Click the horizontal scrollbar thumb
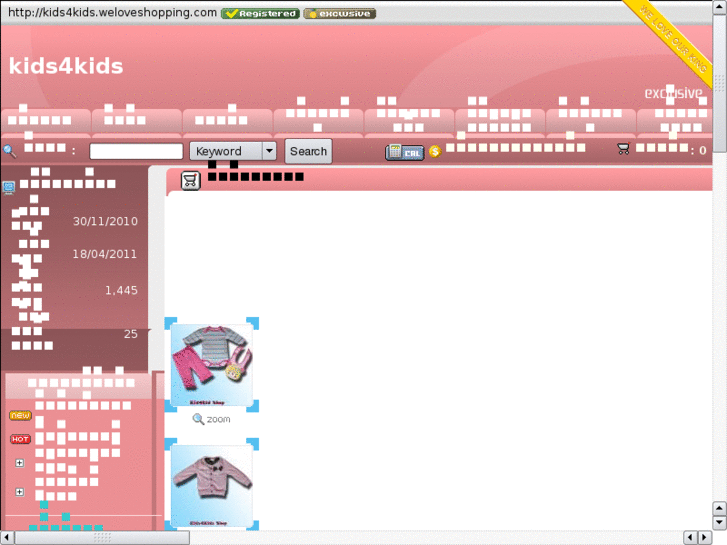The image size is (727, 545). [x=102, y=538]
